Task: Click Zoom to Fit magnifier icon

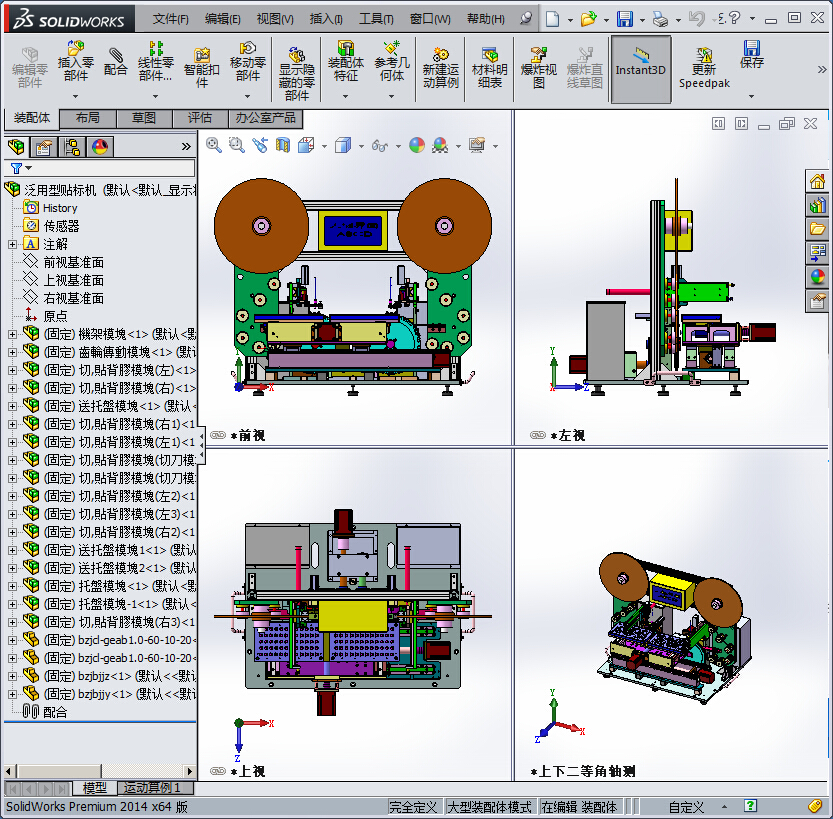Action: pos(214,145)
